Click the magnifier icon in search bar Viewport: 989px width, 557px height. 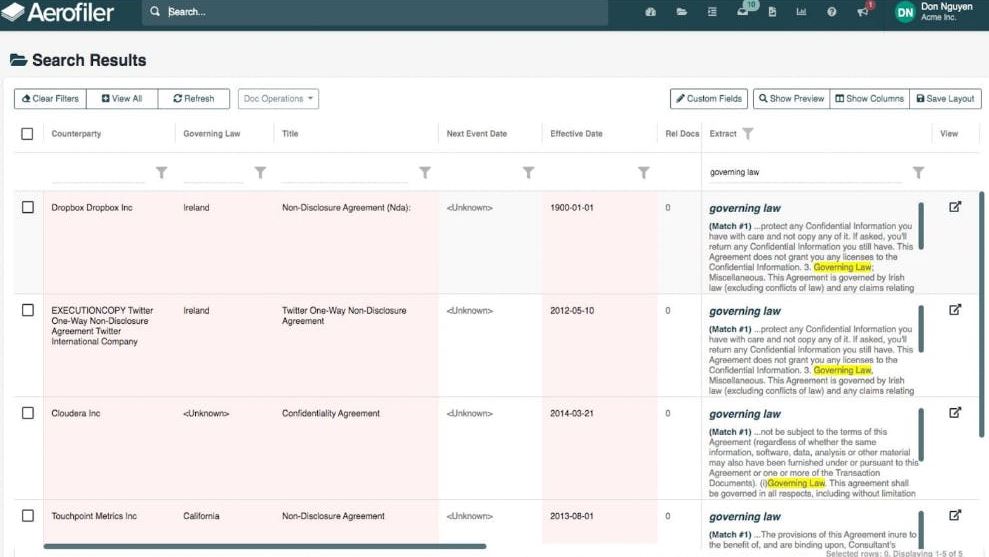coord(155,11)
